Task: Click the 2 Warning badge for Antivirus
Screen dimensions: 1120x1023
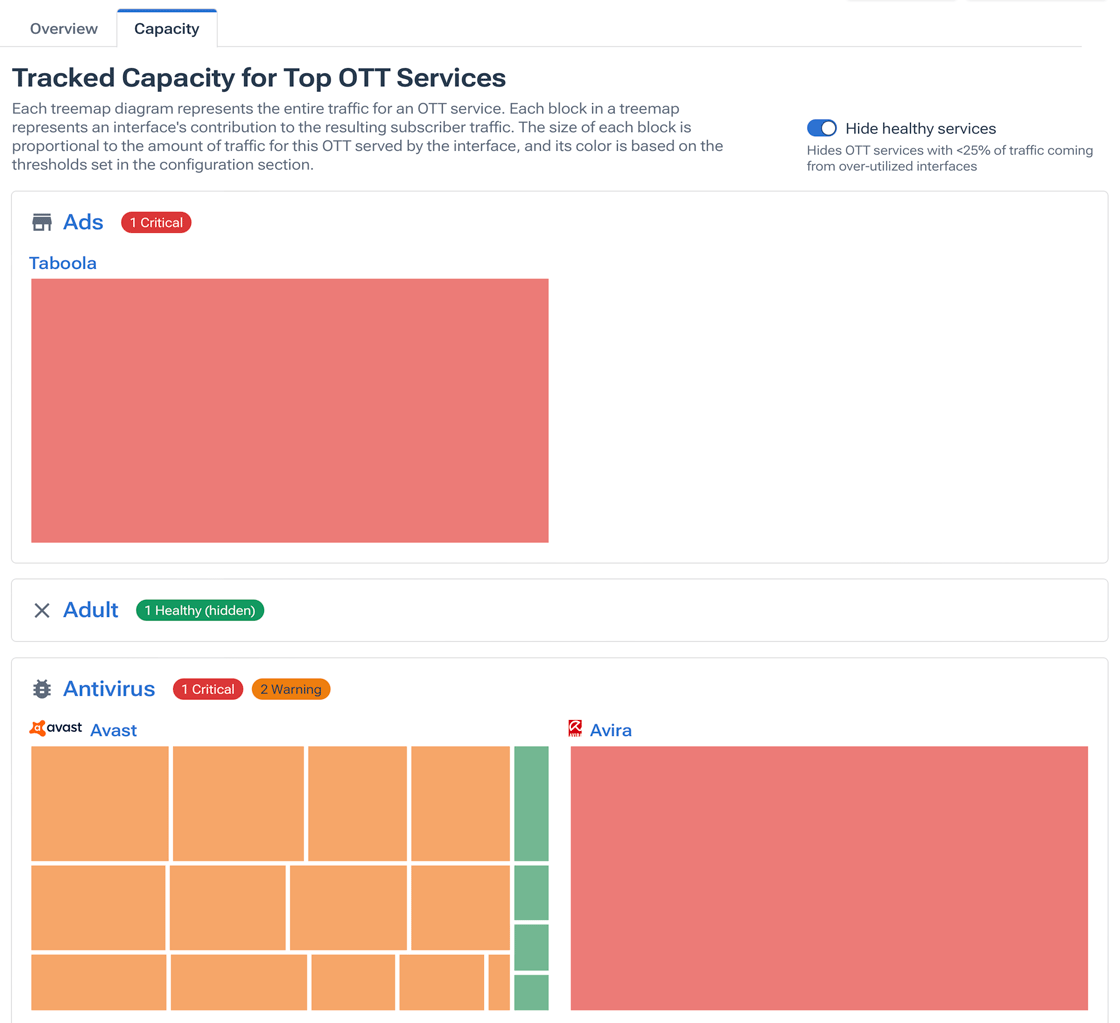Action: [x=290, y=689]
